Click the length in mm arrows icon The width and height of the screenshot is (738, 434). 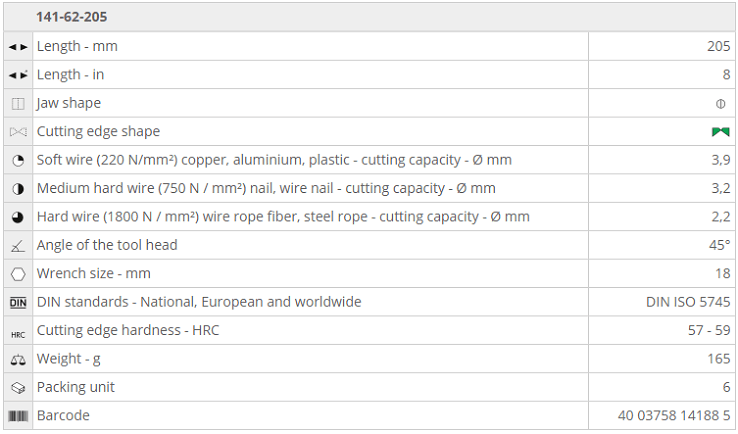(18, 47)
